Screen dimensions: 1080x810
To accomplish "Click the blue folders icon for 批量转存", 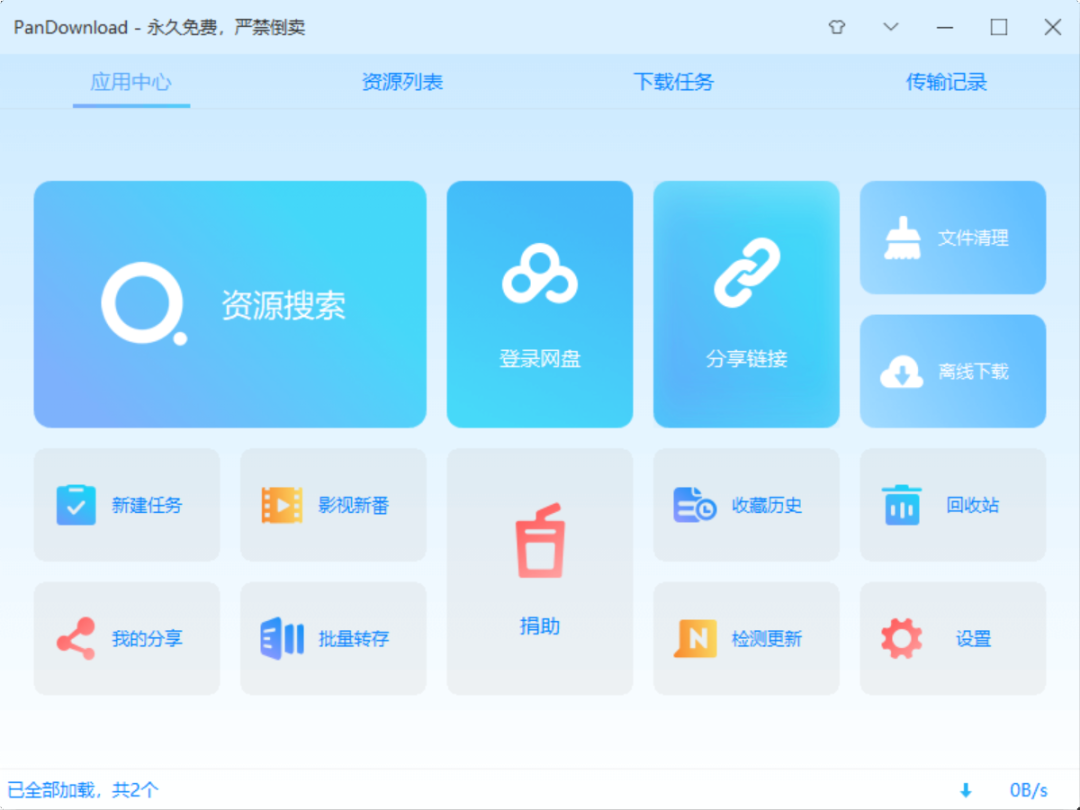I will tap(282, 638).
